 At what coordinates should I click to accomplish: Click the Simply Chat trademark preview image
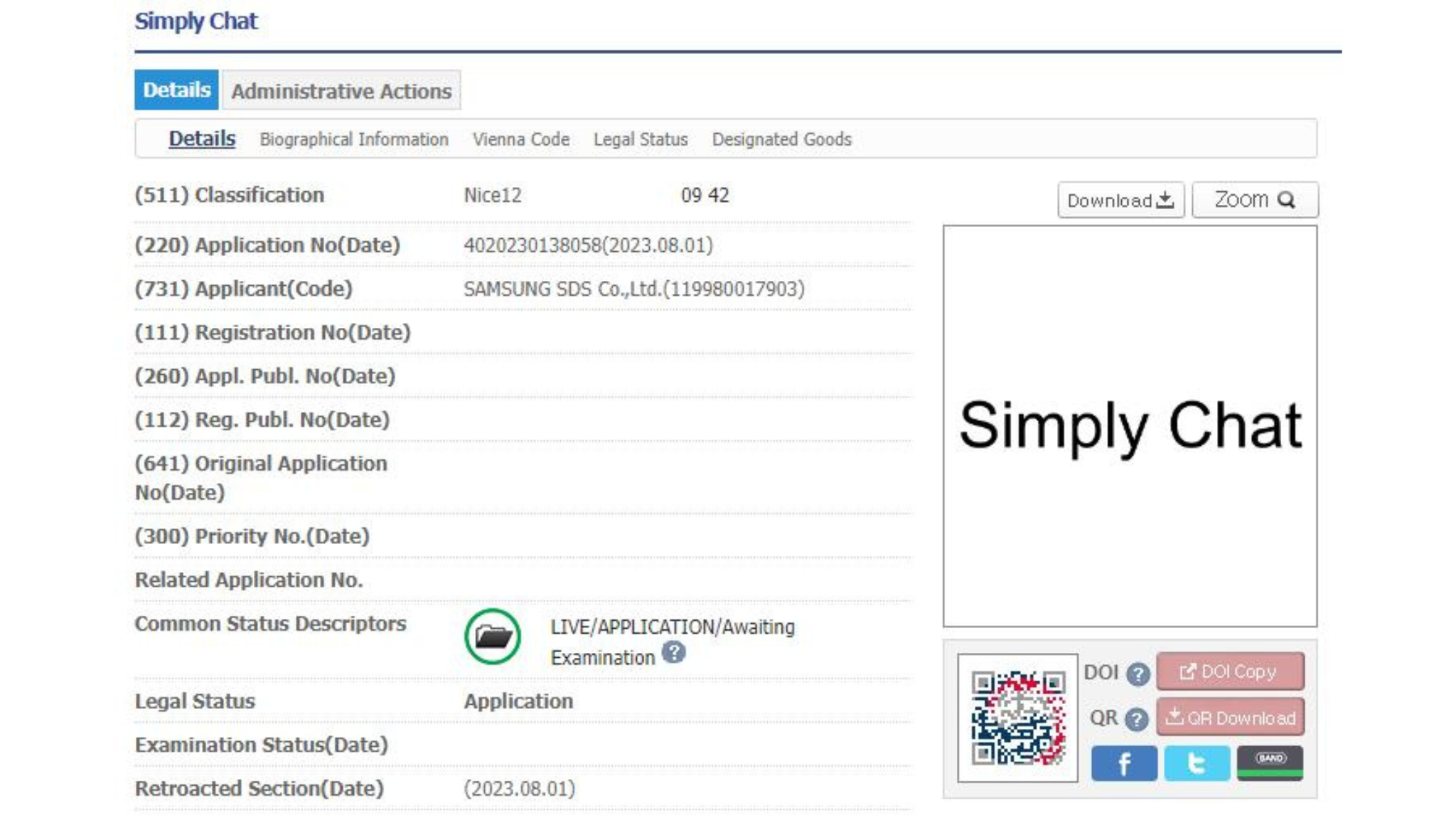click(1130, 426)
